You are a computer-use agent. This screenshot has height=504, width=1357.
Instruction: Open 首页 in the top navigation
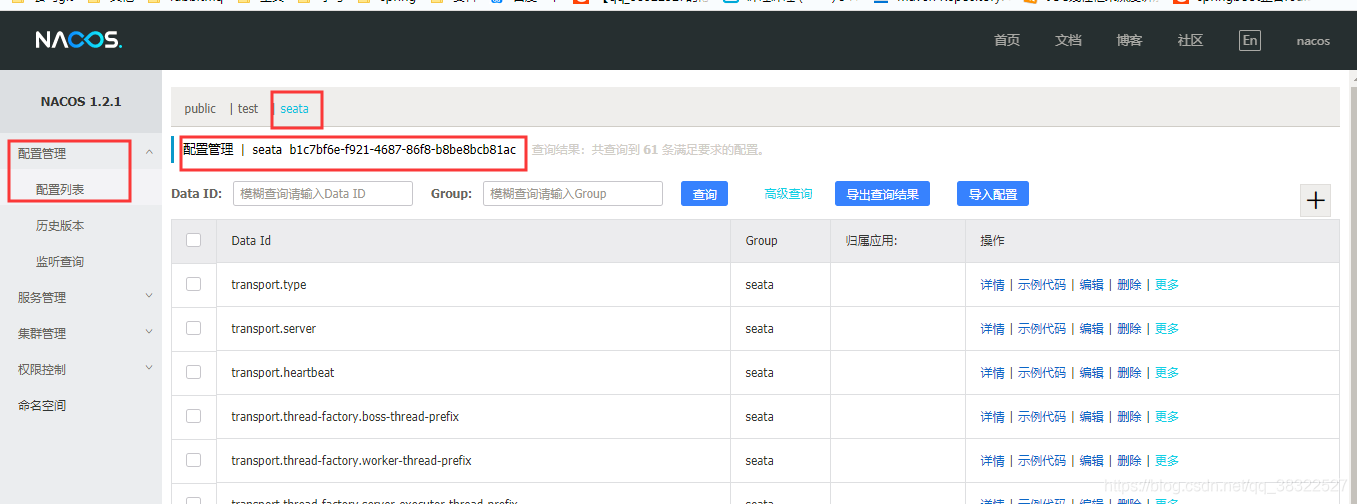(x=1007, y=41)
